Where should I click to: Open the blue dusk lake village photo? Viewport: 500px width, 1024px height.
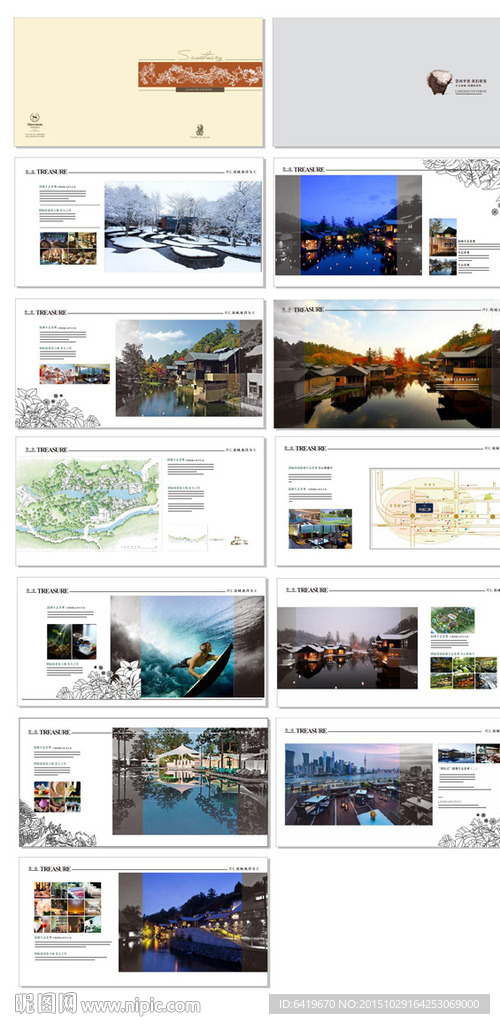[348, 225]
